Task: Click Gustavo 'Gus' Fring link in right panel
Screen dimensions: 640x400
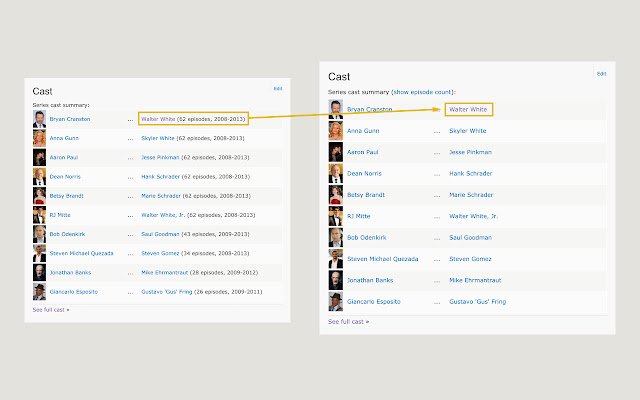Action: click(x=478, y=302)
